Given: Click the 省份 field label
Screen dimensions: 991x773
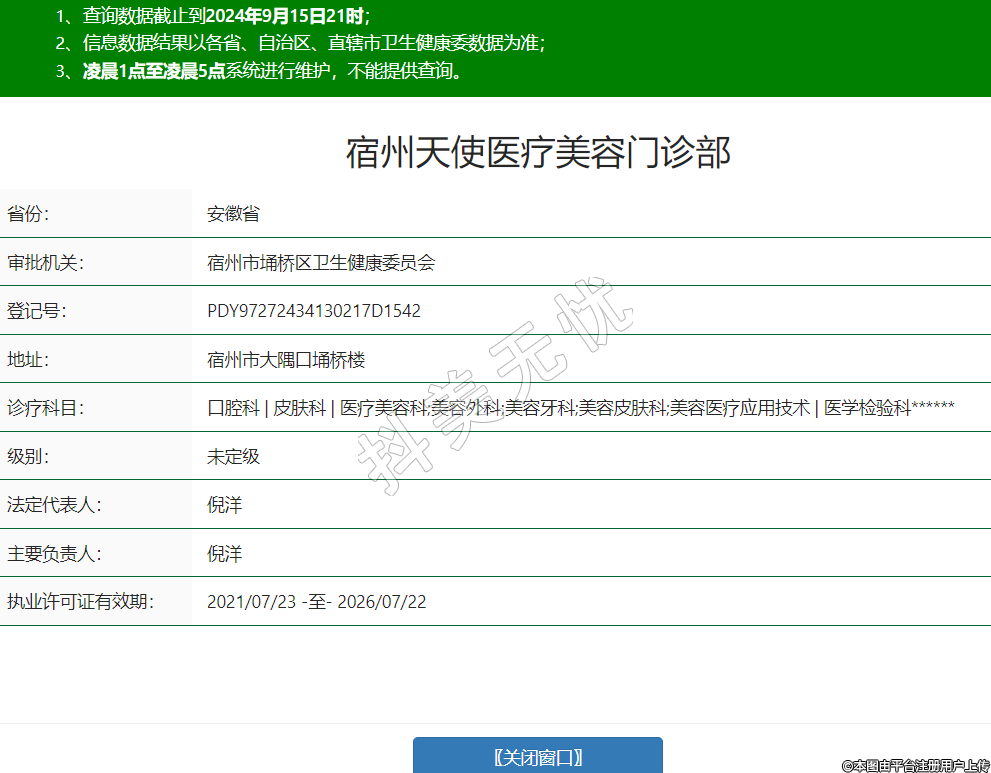Looking at the screenshot, I should [28, 214].
